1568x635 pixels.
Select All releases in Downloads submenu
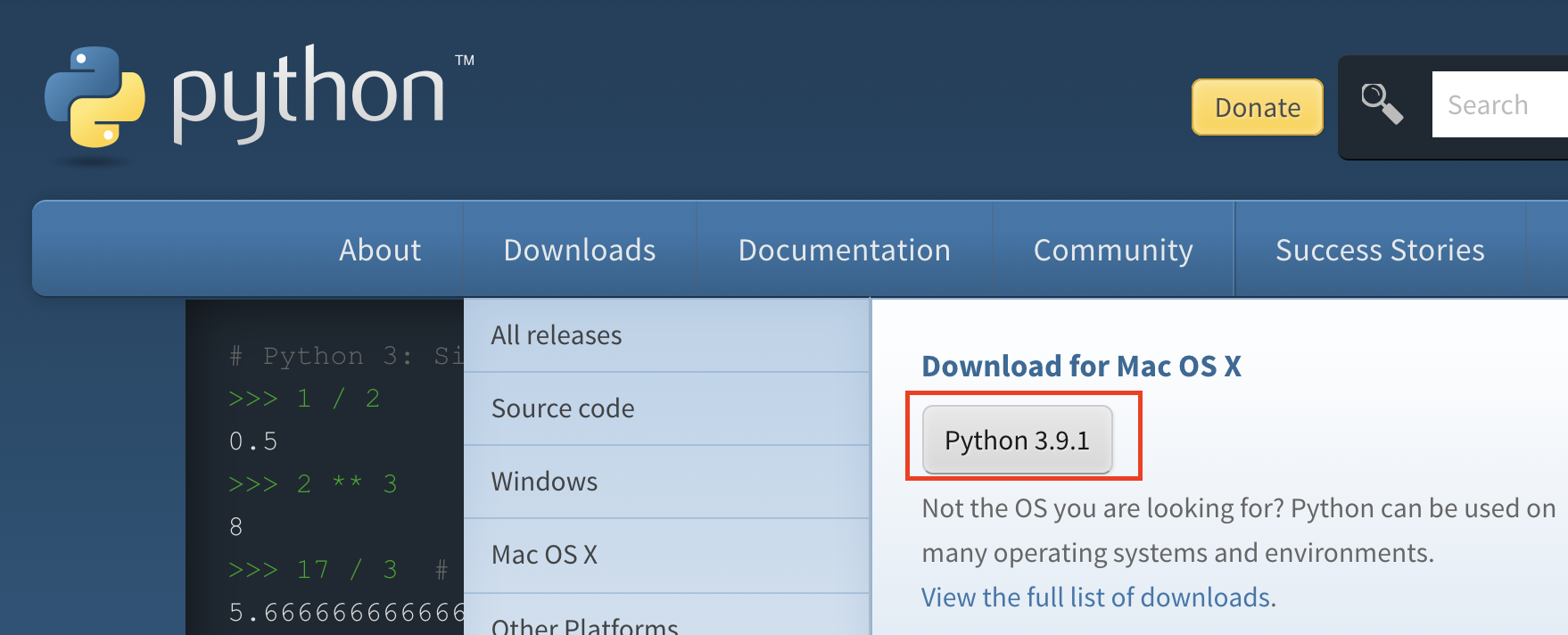(666, 335)
